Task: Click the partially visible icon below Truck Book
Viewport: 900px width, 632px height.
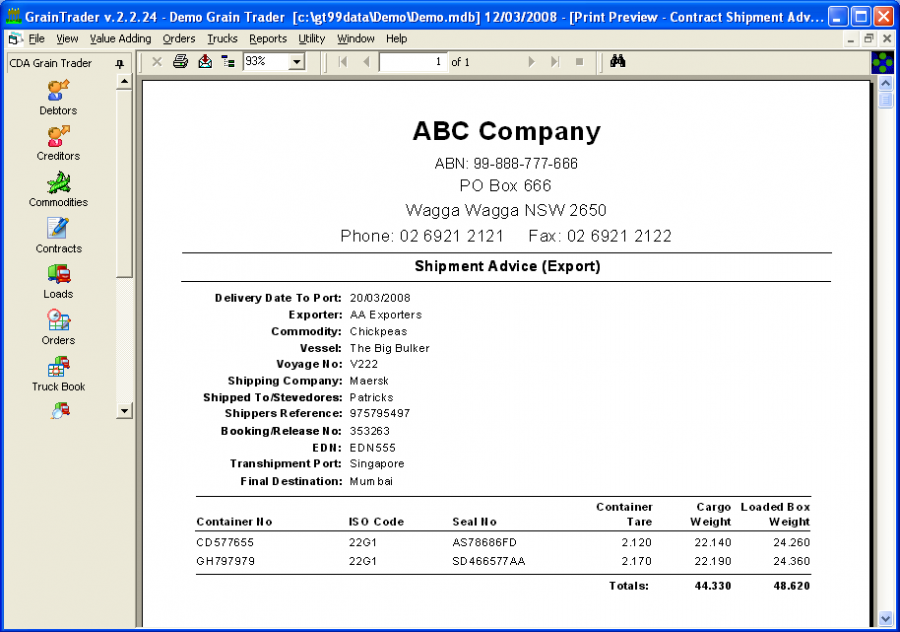Action: point(60,410)
